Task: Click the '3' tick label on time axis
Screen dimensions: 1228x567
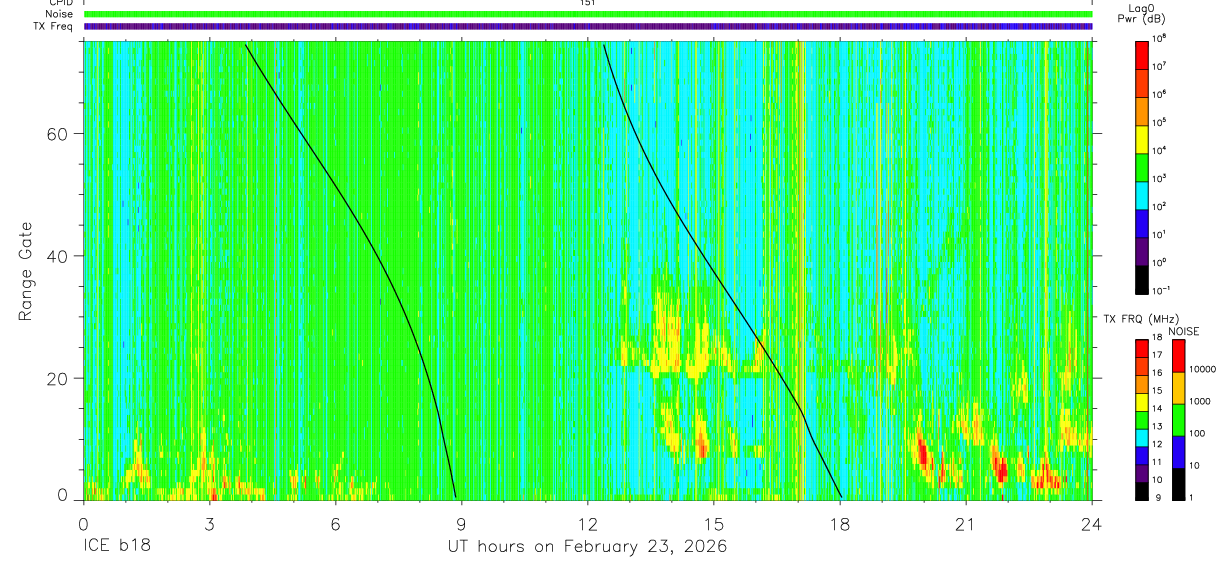Action: [210, 523]
